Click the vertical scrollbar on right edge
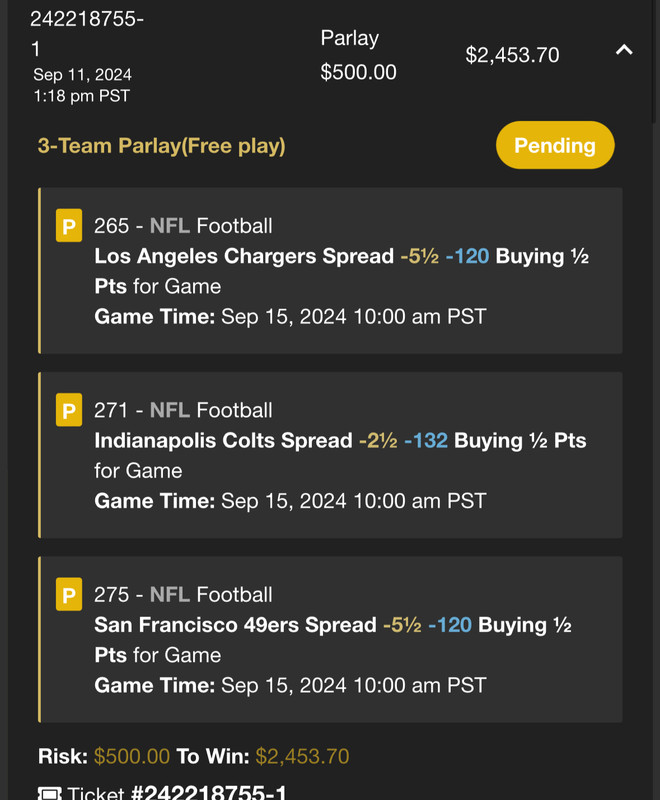This screenshot has height=800, width=660. [655, 61]
